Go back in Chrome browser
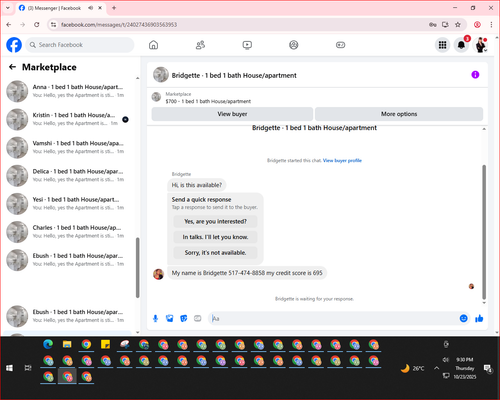The image size is (500, 400). click(9, 25)
